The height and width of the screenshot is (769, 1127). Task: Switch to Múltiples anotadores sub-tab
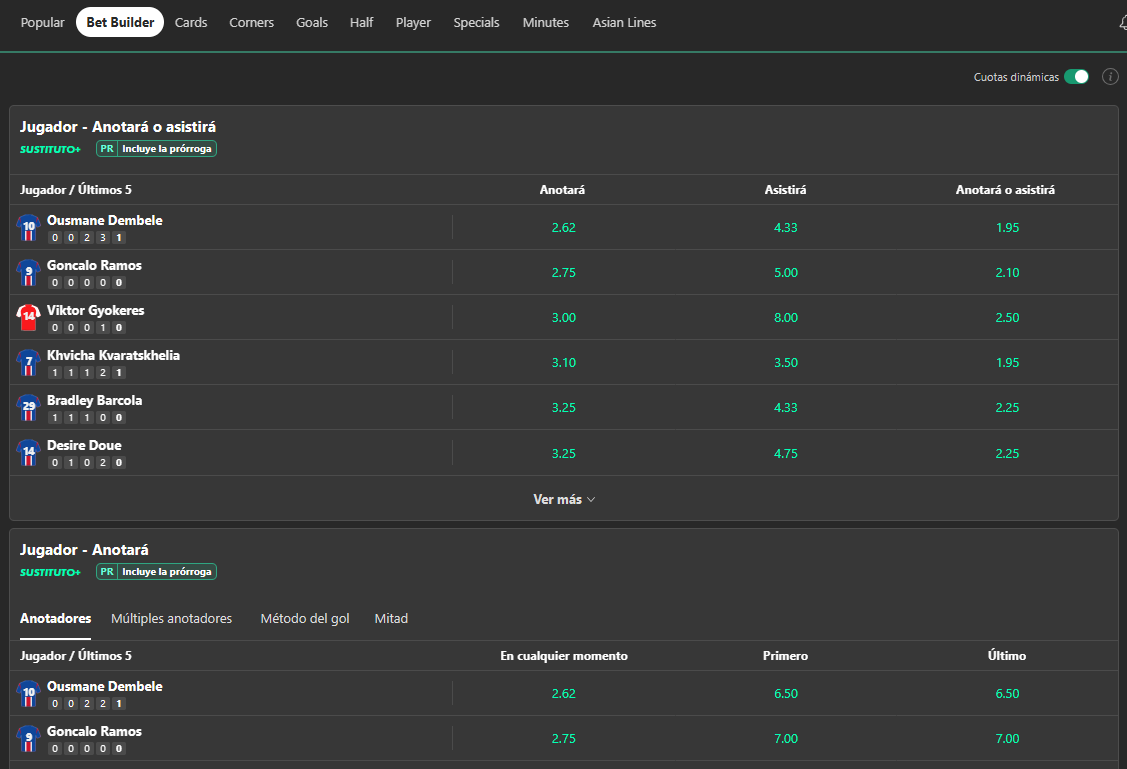(172, 619)
